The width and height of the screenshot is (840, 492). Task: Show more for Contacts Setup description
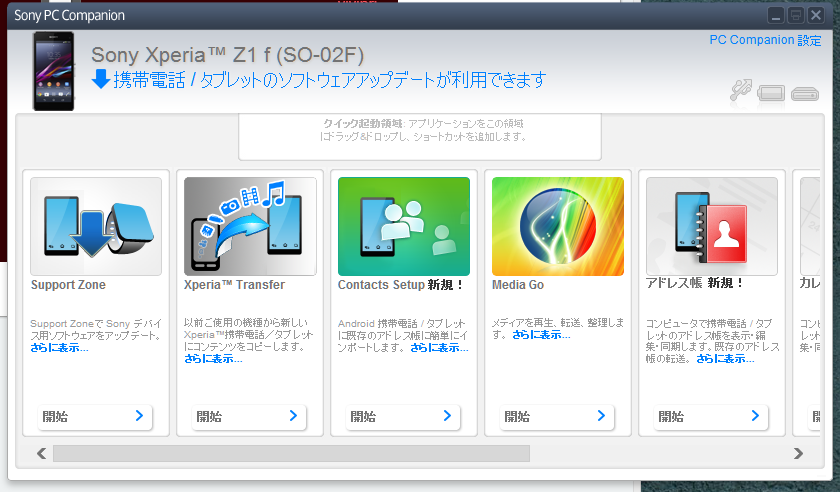[x=439, y=348]
